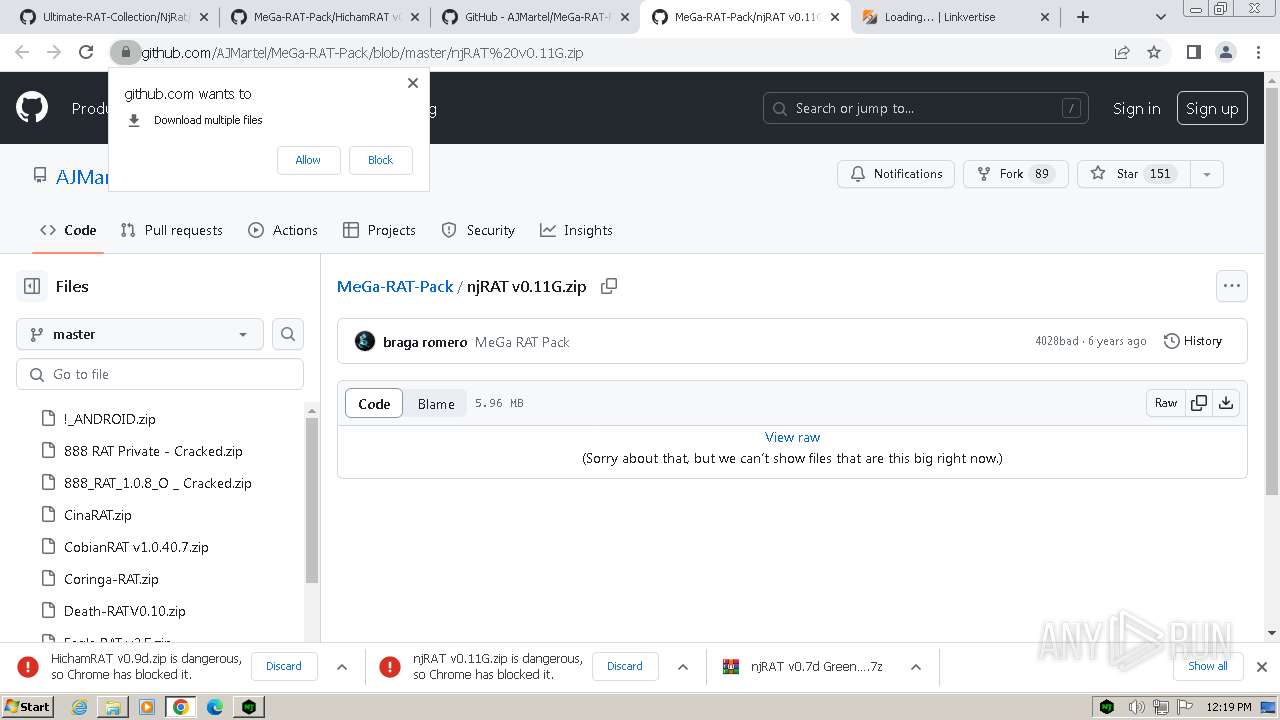Open the star list dropdown arrow
This screenshot has height=720, width=1280.
pos(1207,174)
